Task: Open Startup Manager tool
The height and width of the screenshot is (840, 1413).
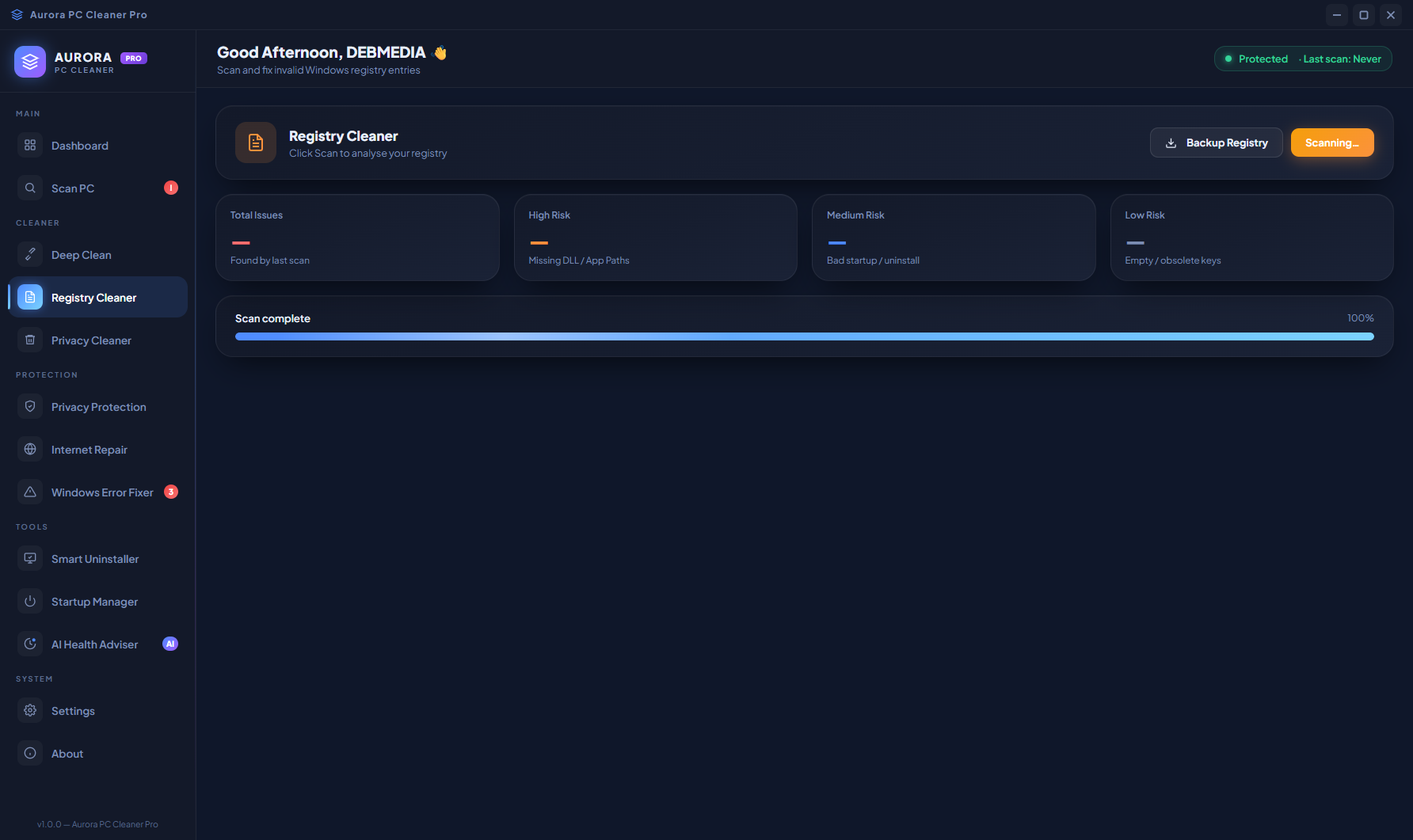Action: tap(97, 601)
